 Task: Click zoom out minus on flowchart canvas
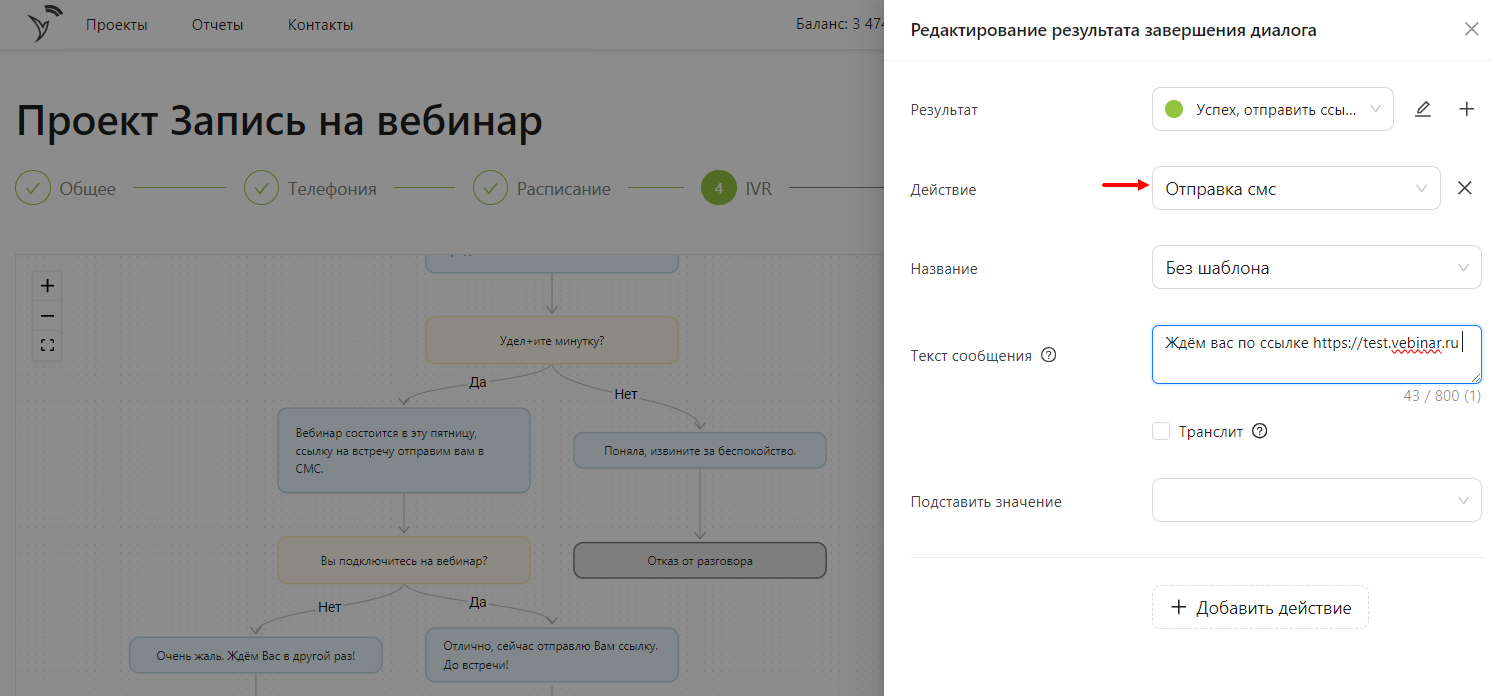pos(47,316)
